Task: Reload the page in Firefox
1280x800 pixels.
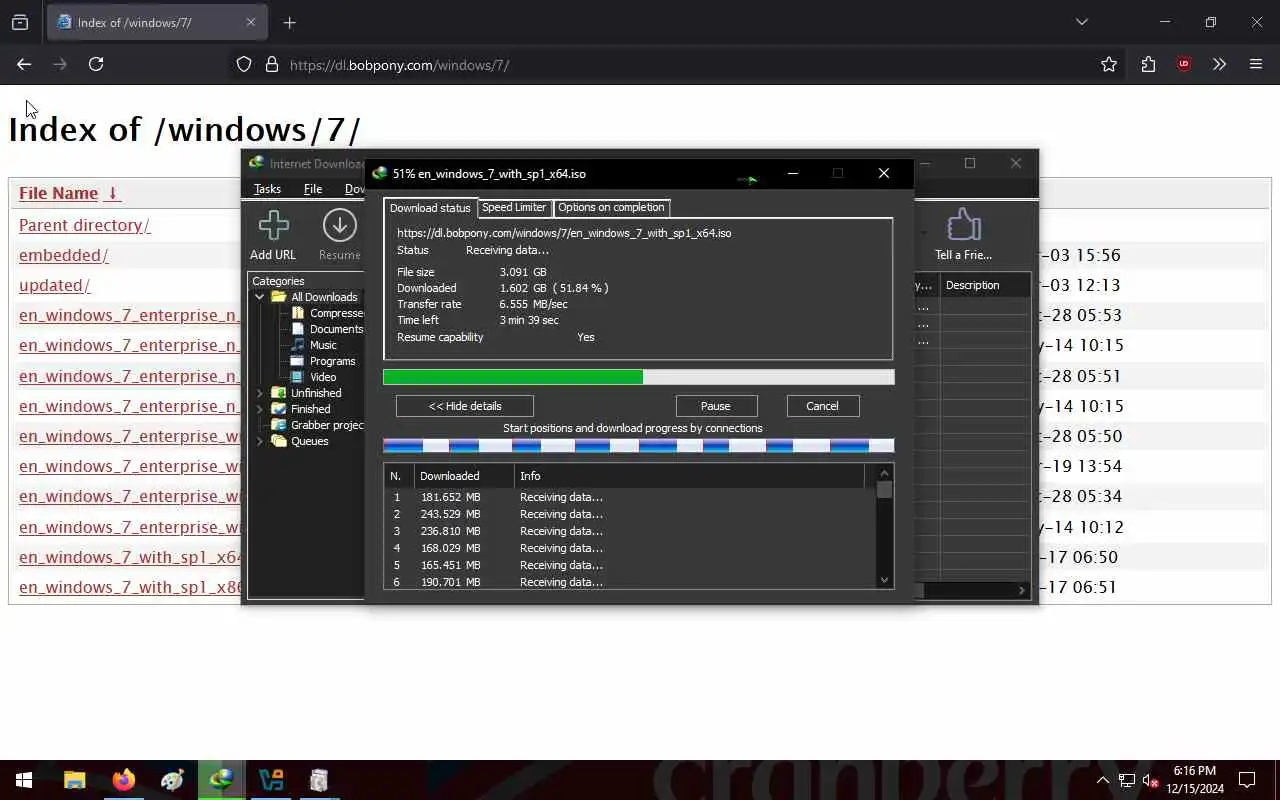Action: click(96, 64)
